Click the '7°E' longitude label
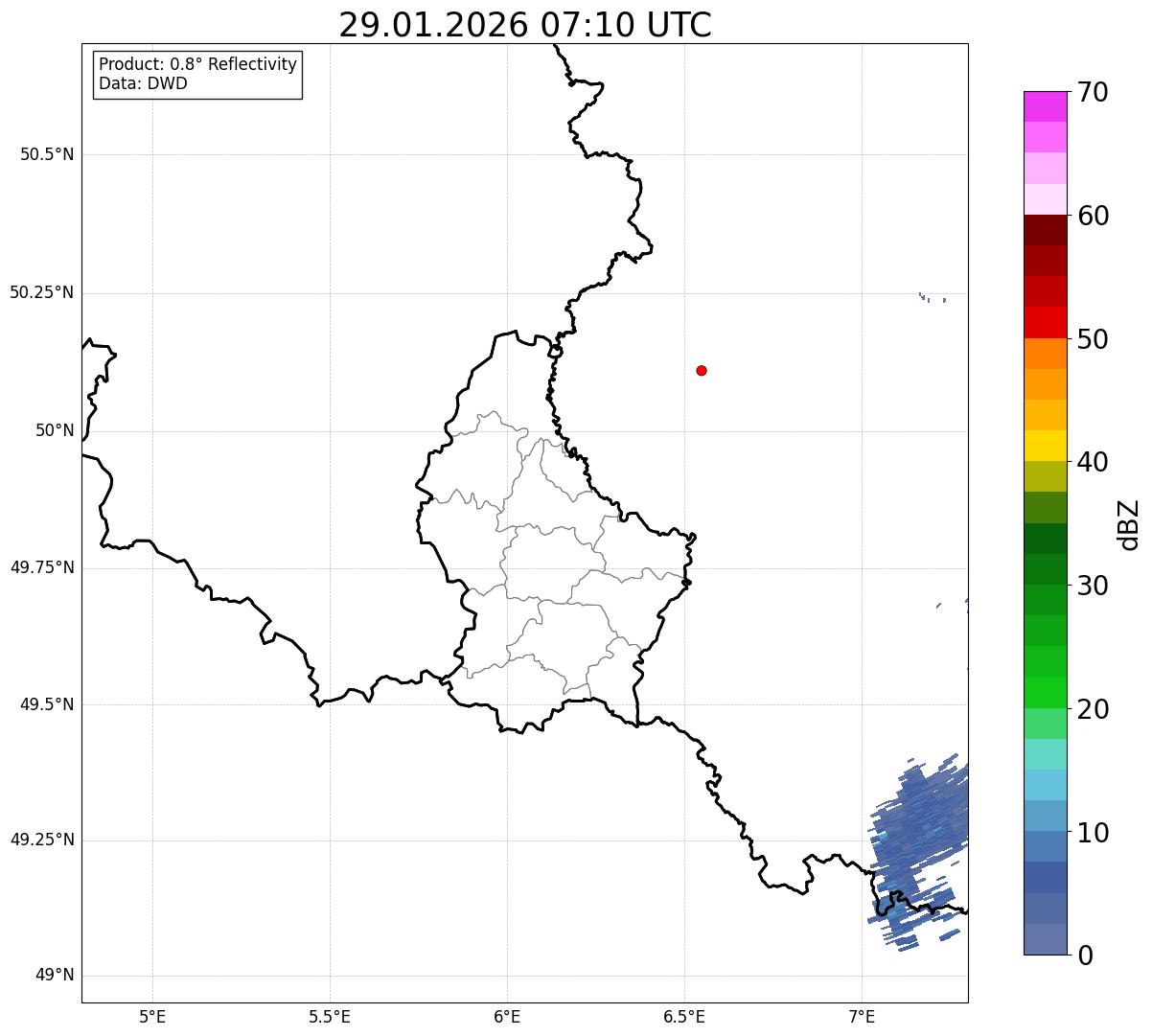1152x1036 pixels. pos(862,1016)
